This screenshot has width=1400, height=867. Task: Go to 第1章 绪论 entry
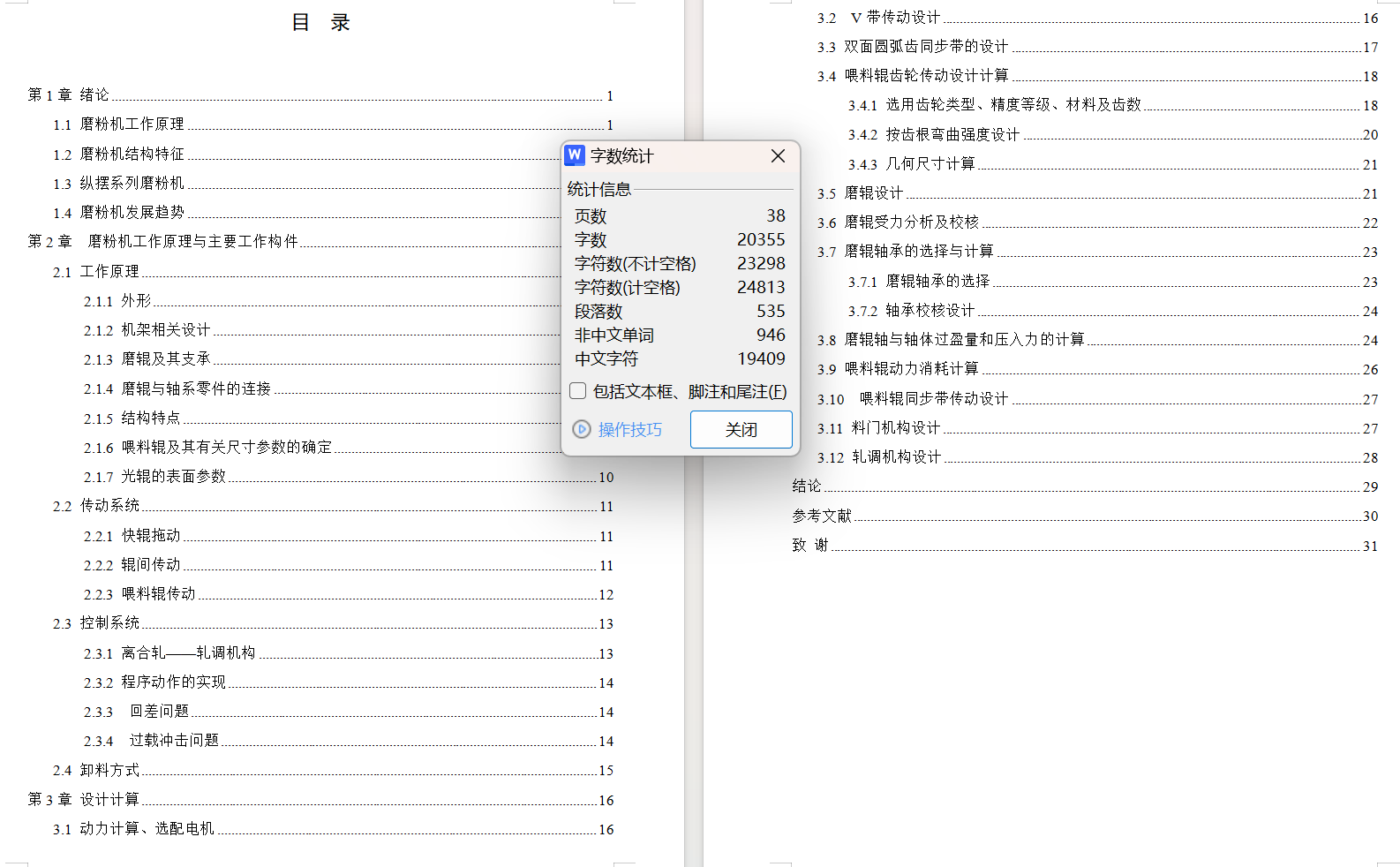point(320,95)
